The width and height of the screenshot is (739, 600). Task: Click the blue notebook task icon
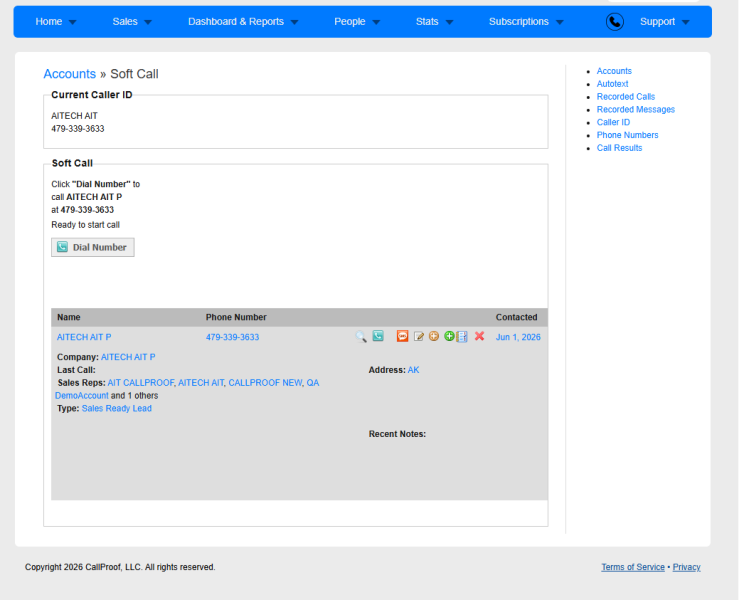coord(462,337)
